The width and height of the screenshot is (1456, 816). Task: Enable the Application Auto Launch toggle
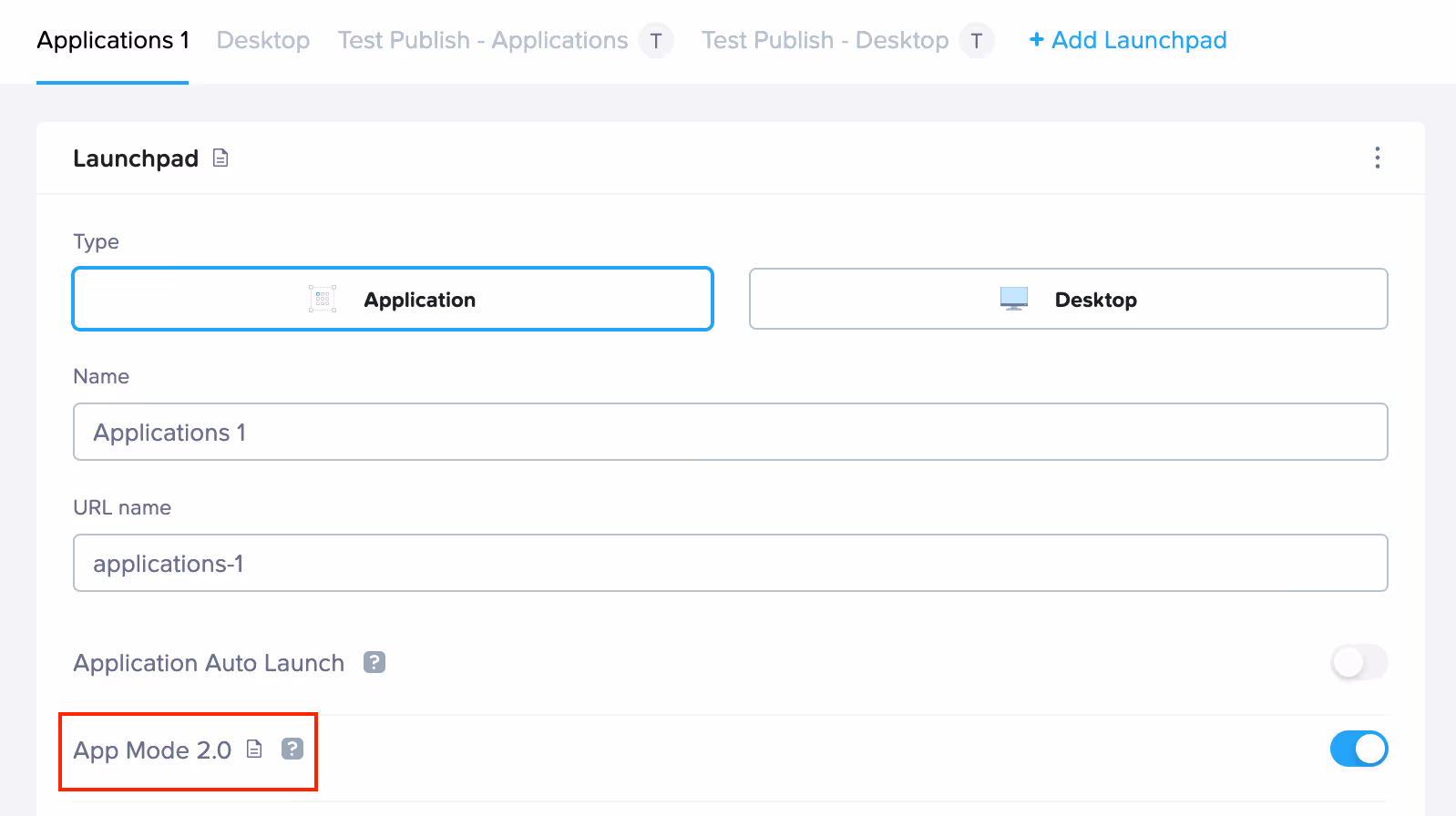pyautogui.click(x=1359, y=662)
